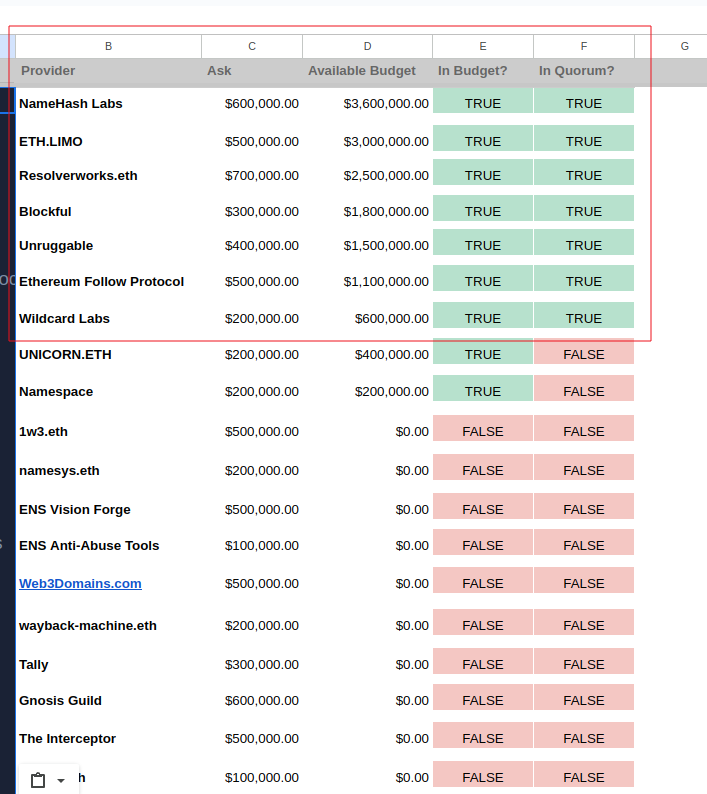Click NameHash Labs ask $600,000.00

262,103
